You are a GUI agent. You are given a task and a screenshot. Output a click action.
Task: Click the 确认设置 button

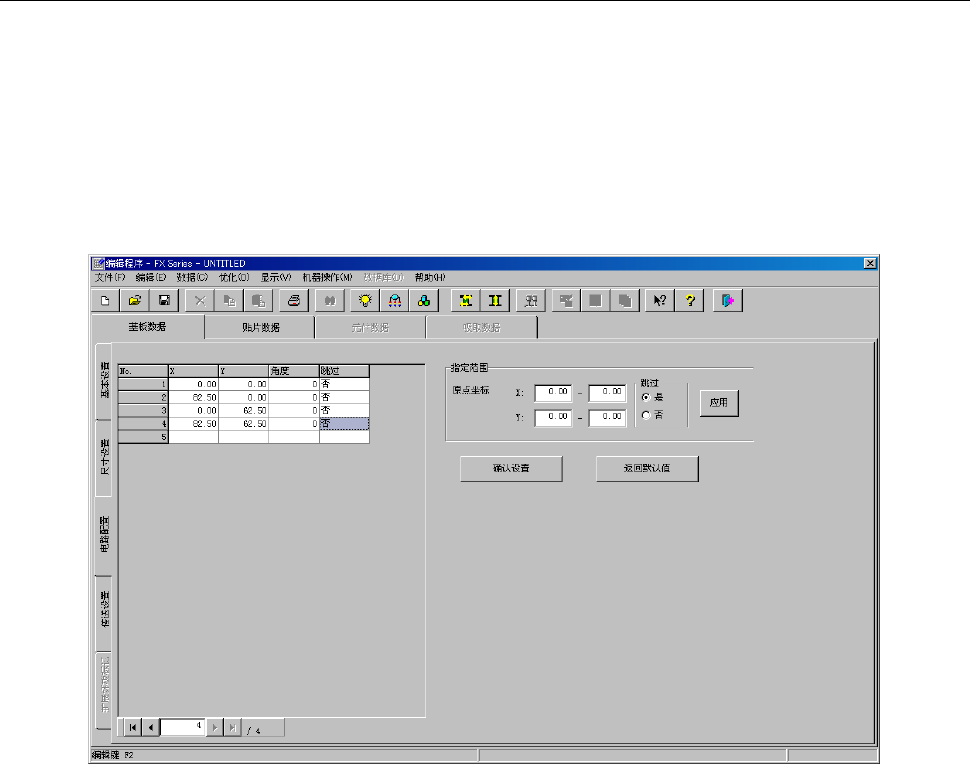(511, 468)
